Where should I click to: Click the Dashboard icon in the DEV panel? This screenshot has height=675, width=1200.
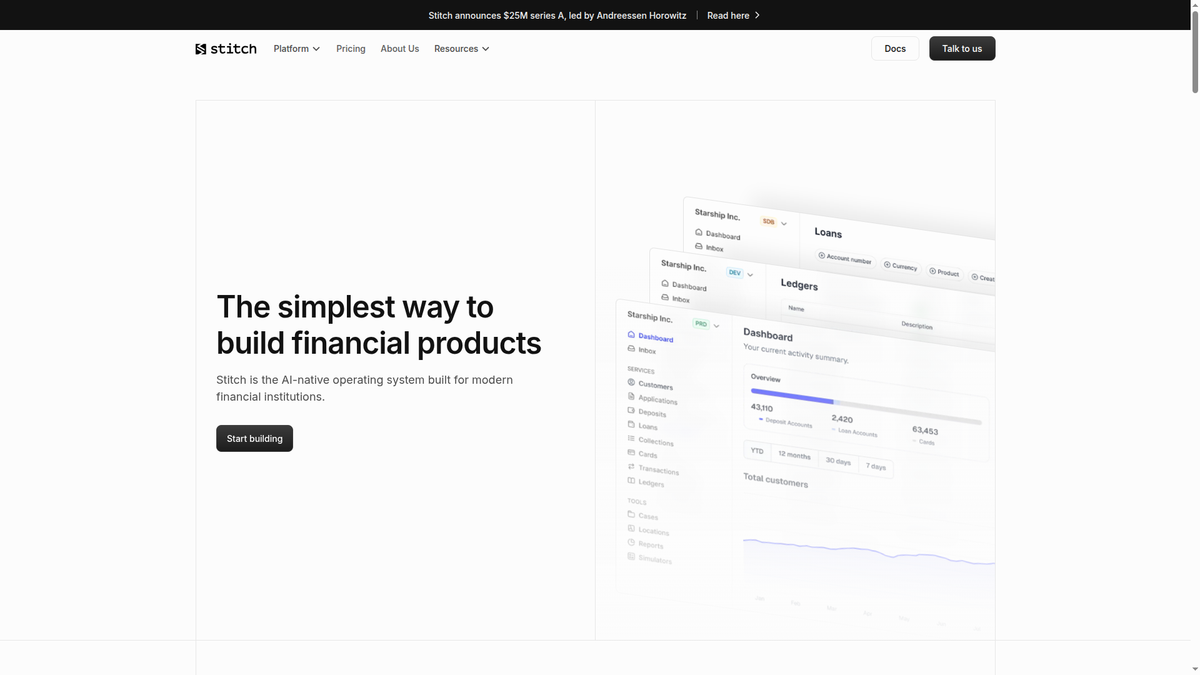(x=665, y=284)
